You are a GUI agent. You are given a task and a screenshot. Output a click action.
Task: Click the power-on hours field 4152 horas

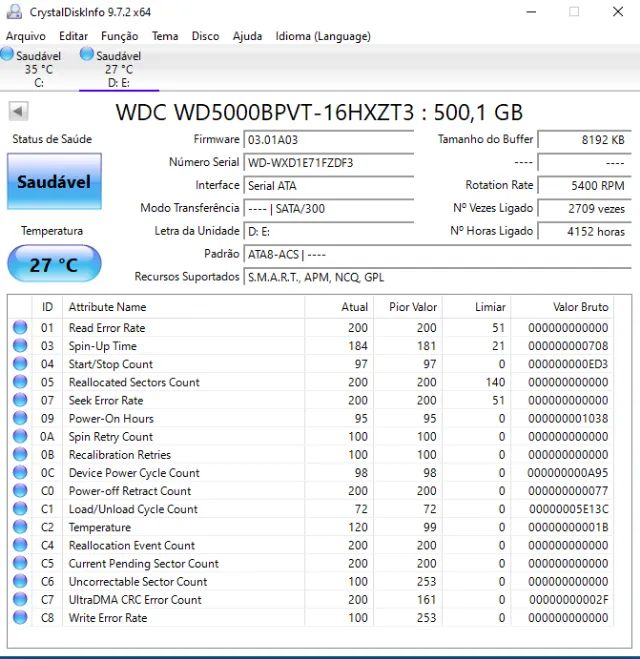pos(585,231)
